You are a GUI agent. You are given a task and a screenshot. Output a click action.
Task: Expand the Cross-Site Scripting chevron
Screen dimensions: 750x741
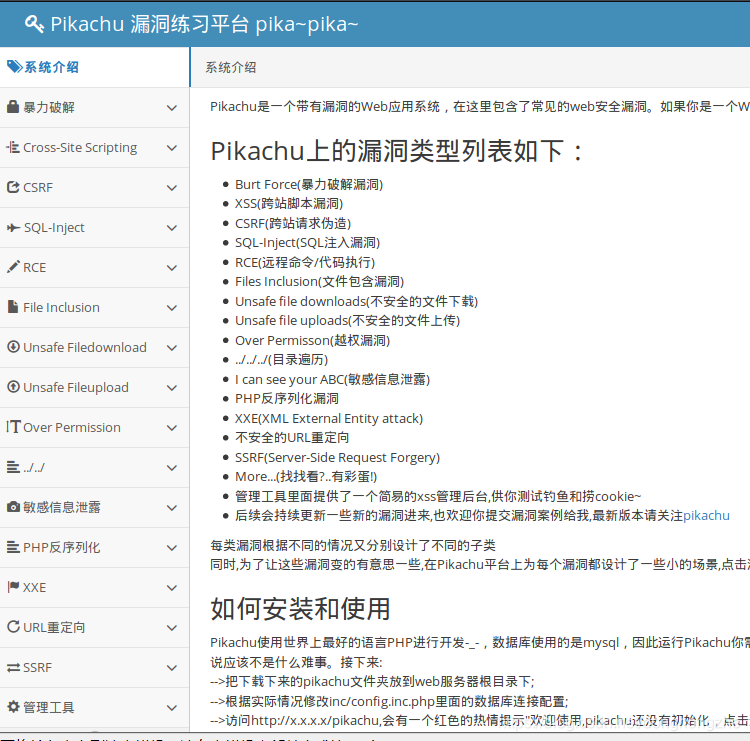point(172,148)
